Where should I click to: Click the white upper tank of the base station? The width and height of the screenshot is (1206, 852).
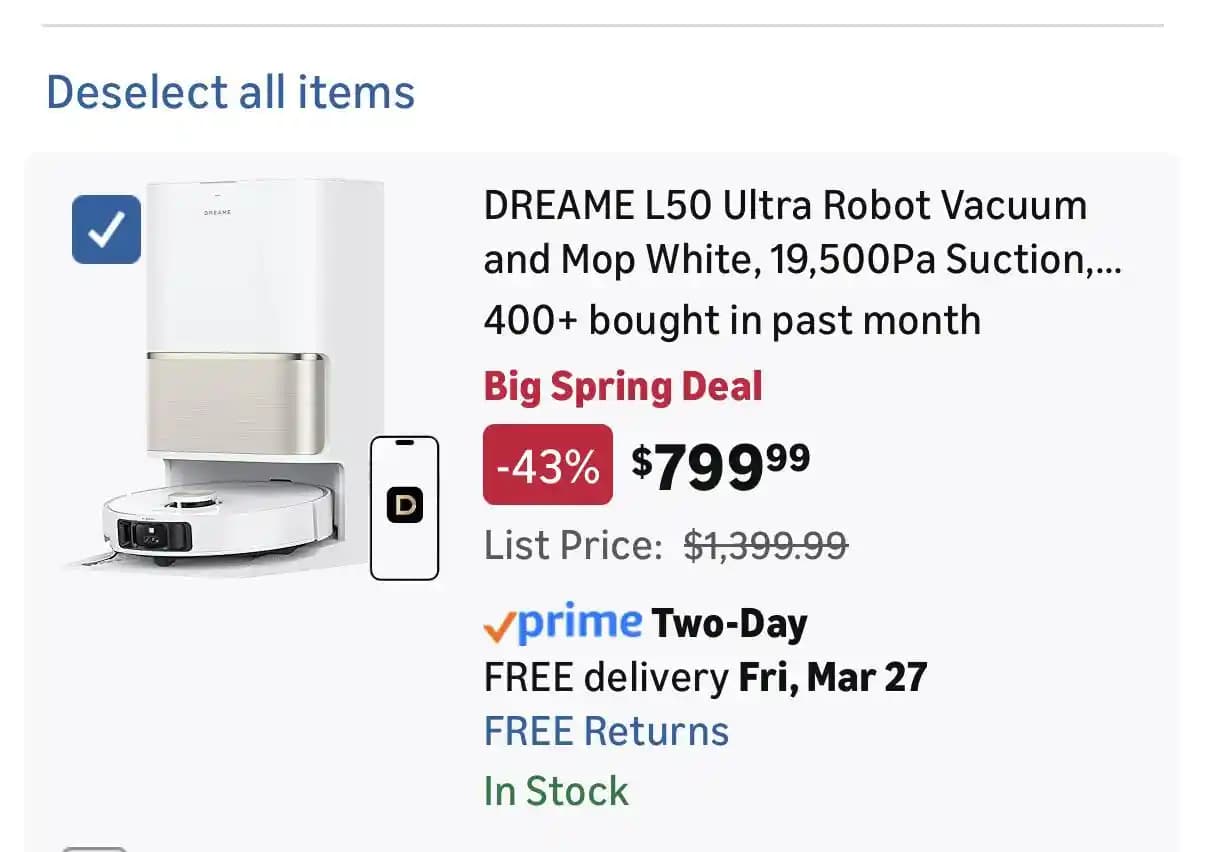[265, 270]
